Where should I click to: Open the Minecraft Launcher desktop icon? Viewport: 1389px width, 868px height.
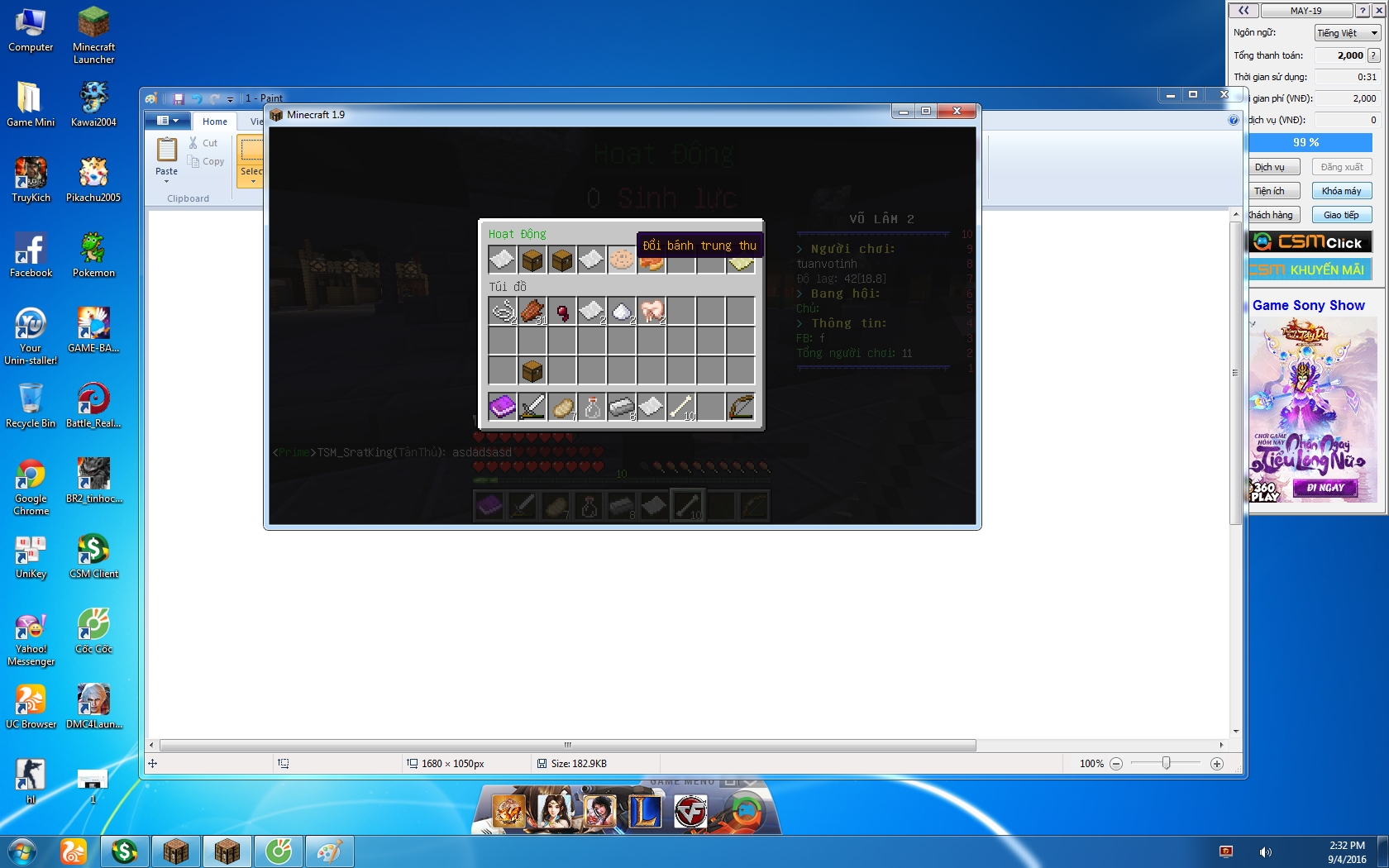(93, 35)
